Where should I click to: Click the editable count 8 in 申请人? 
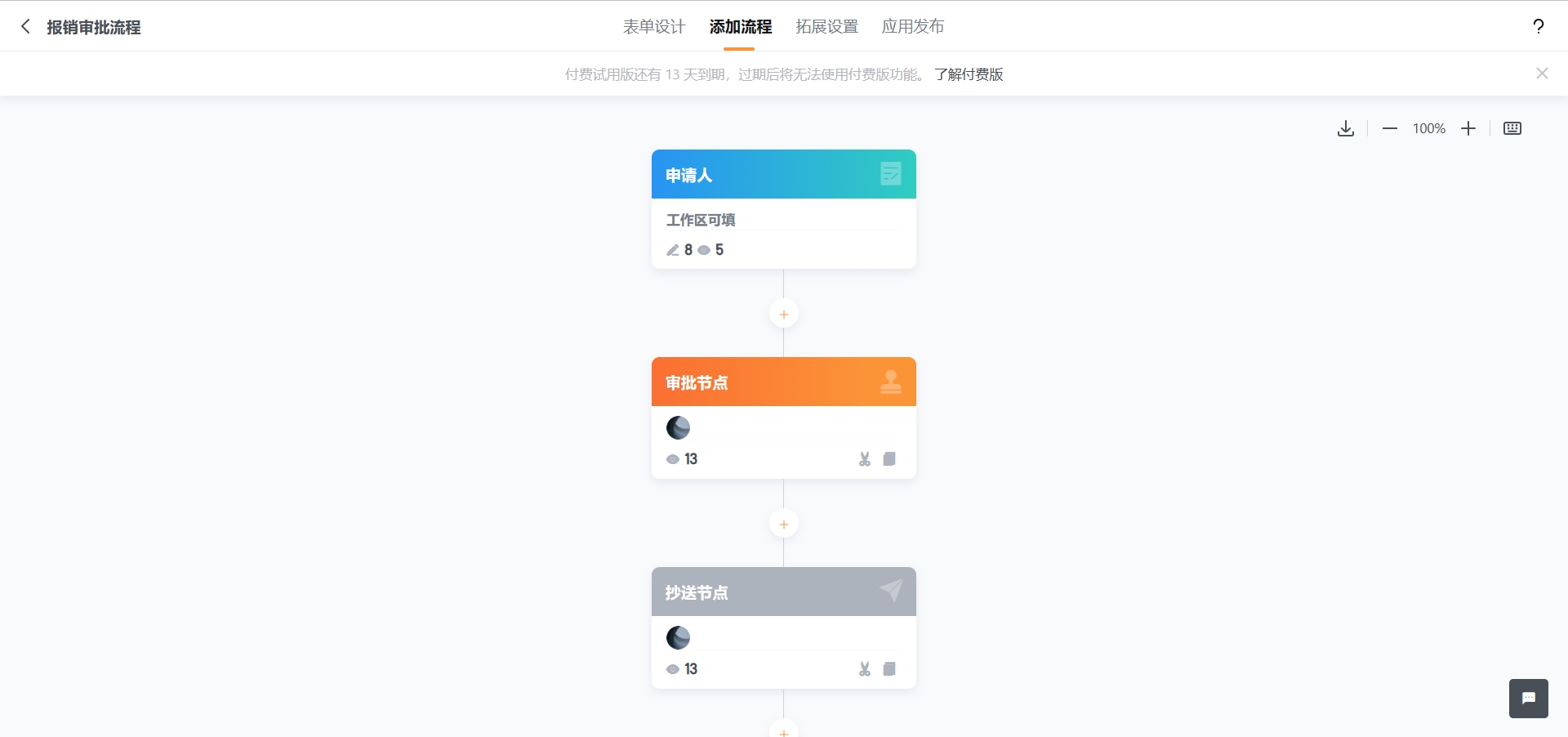click(x=688, y=250)
